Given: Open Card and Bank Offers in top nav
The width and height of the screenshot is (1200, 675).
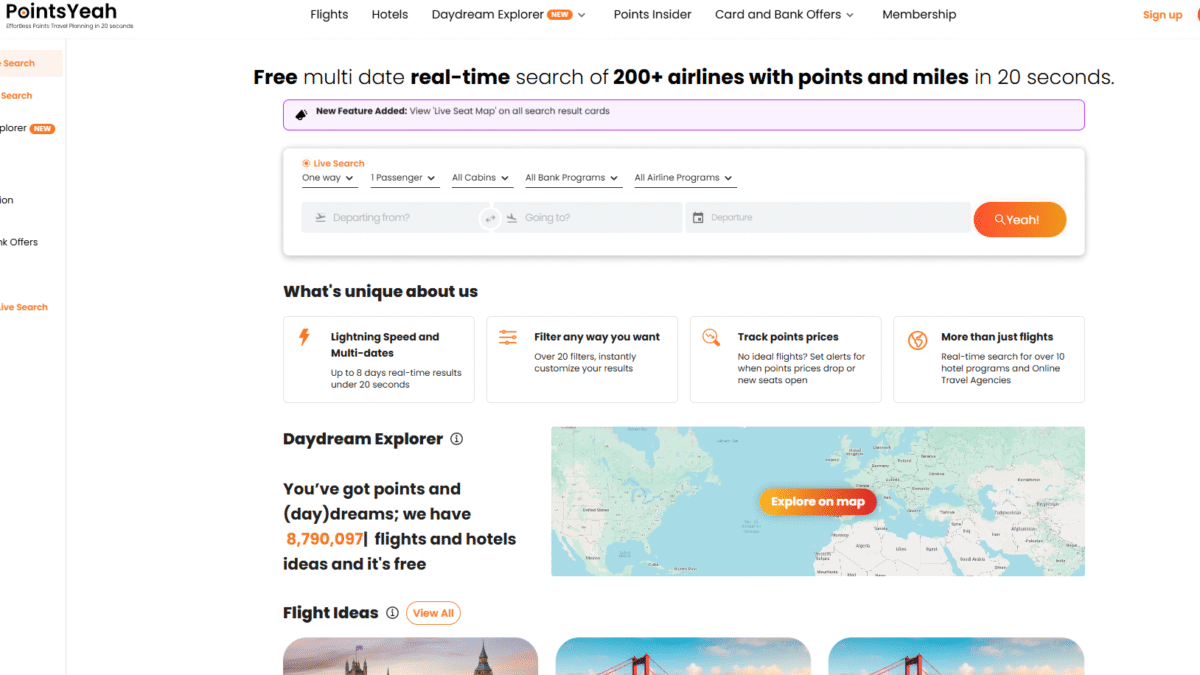Looking at the screenshot, I should tap(778, 15).
